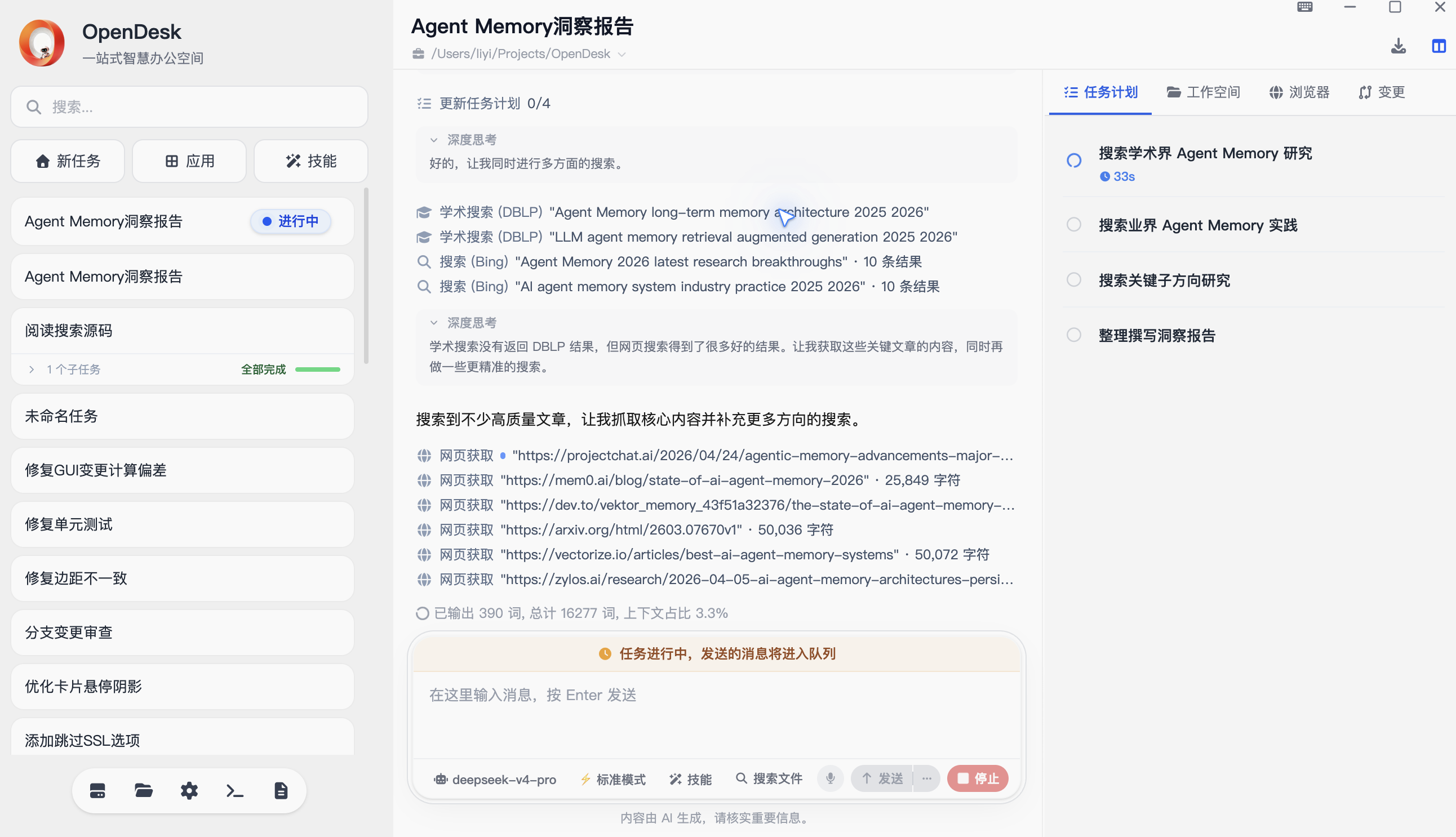Screen dimensions: 1456x837
Task: Click the 停止 stop button
Action: (978, 778)
